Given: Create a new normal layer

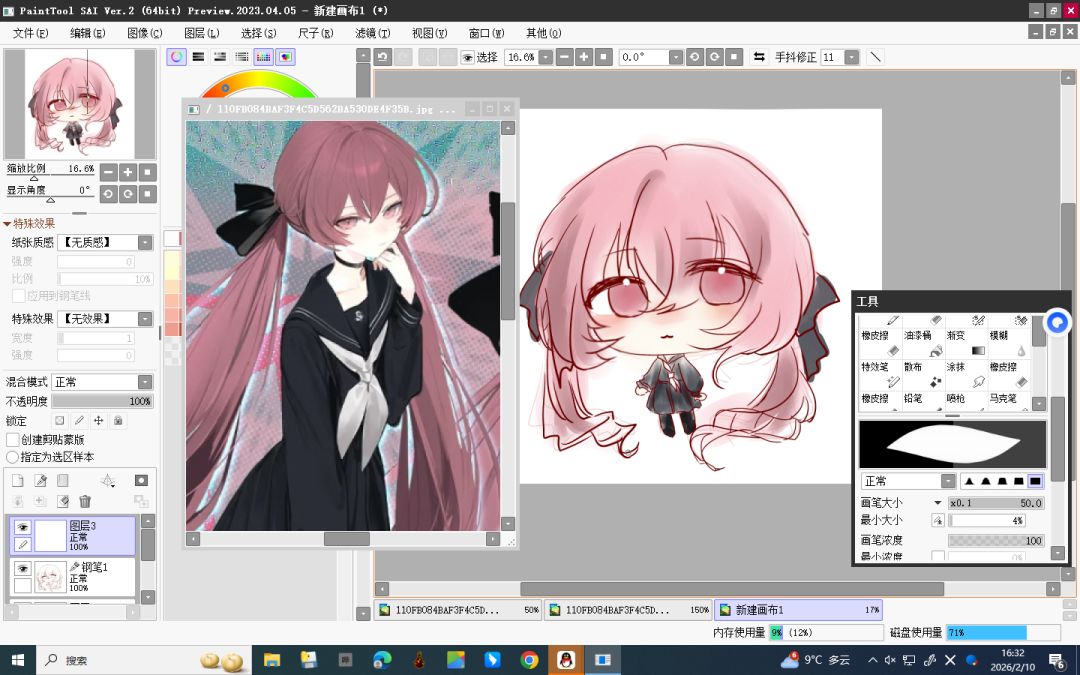Looking at the screenshot, I should [x=18, y=480].
